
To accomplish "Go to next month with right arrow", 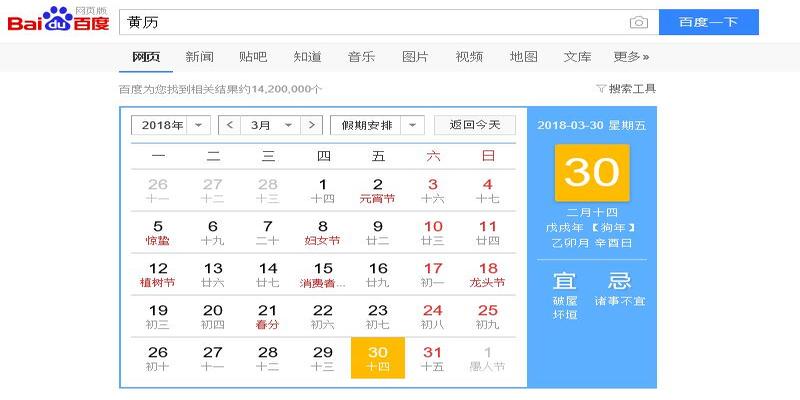I will [x=312, y=125].
